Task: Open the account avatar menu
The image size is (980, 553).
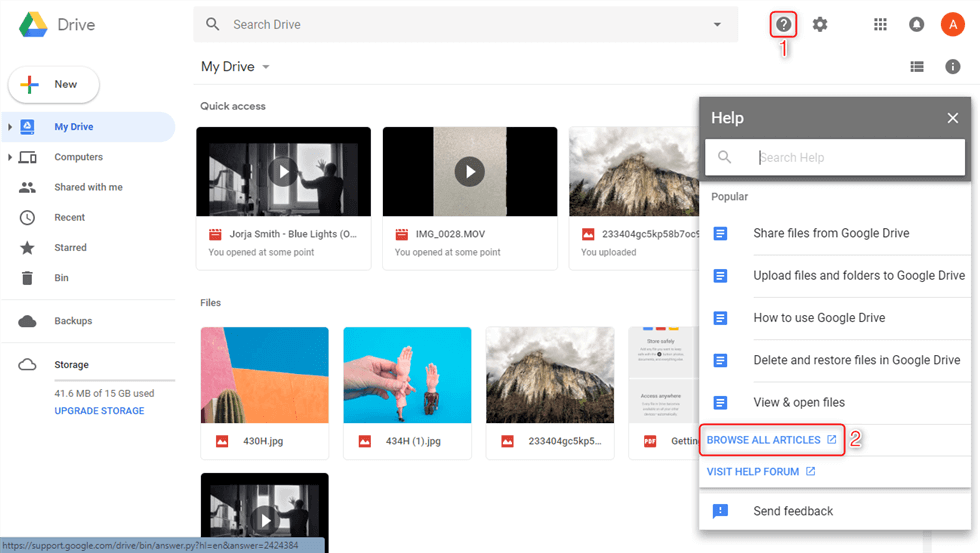Action: [952, 24]
